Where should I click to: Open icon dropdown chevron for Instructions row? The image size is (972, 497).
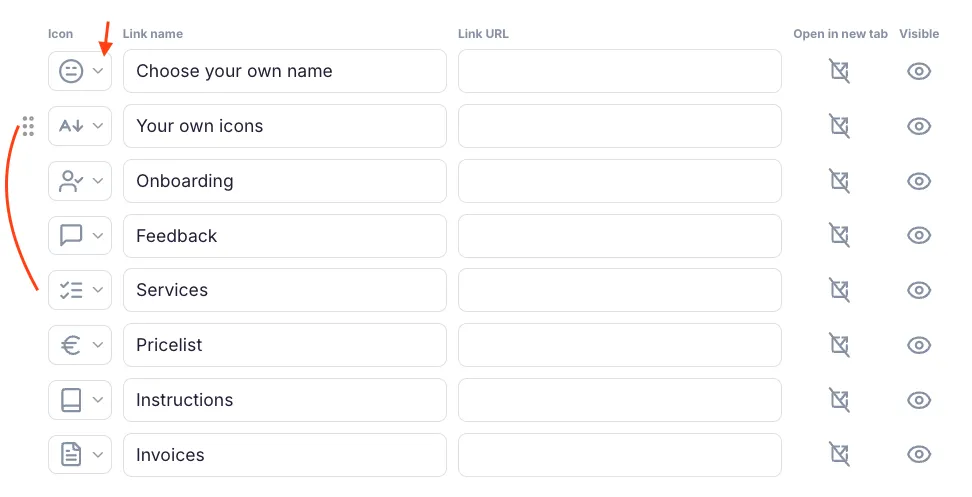pyautogui.click(x=98, y=400)
